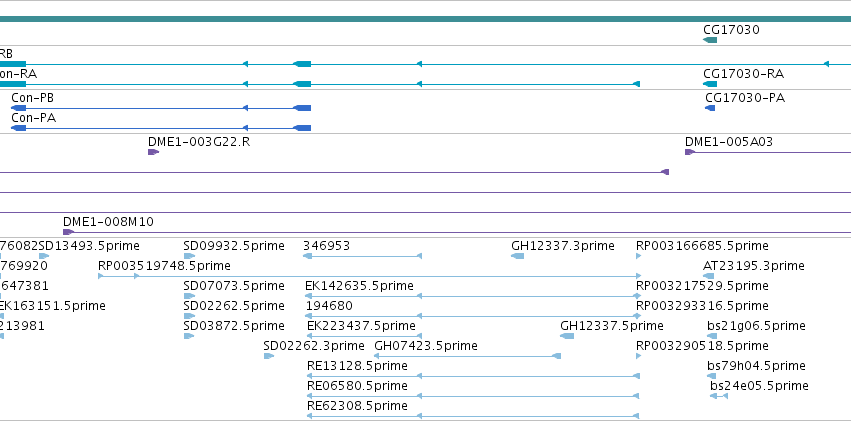Viewport: 851px width, 421px height.
Task: Select the bs21g06.5prime label
Action: [x=757, y=326]
